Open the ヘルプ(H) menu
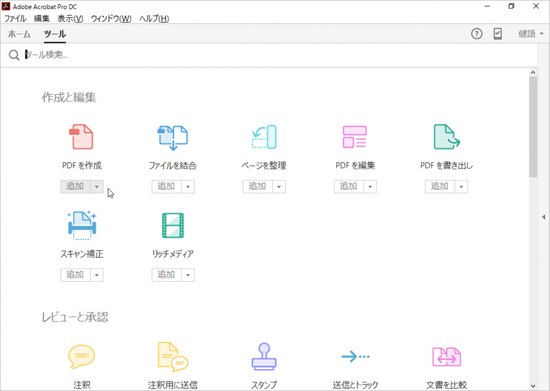Screen dimensions: 550x391 154,19
